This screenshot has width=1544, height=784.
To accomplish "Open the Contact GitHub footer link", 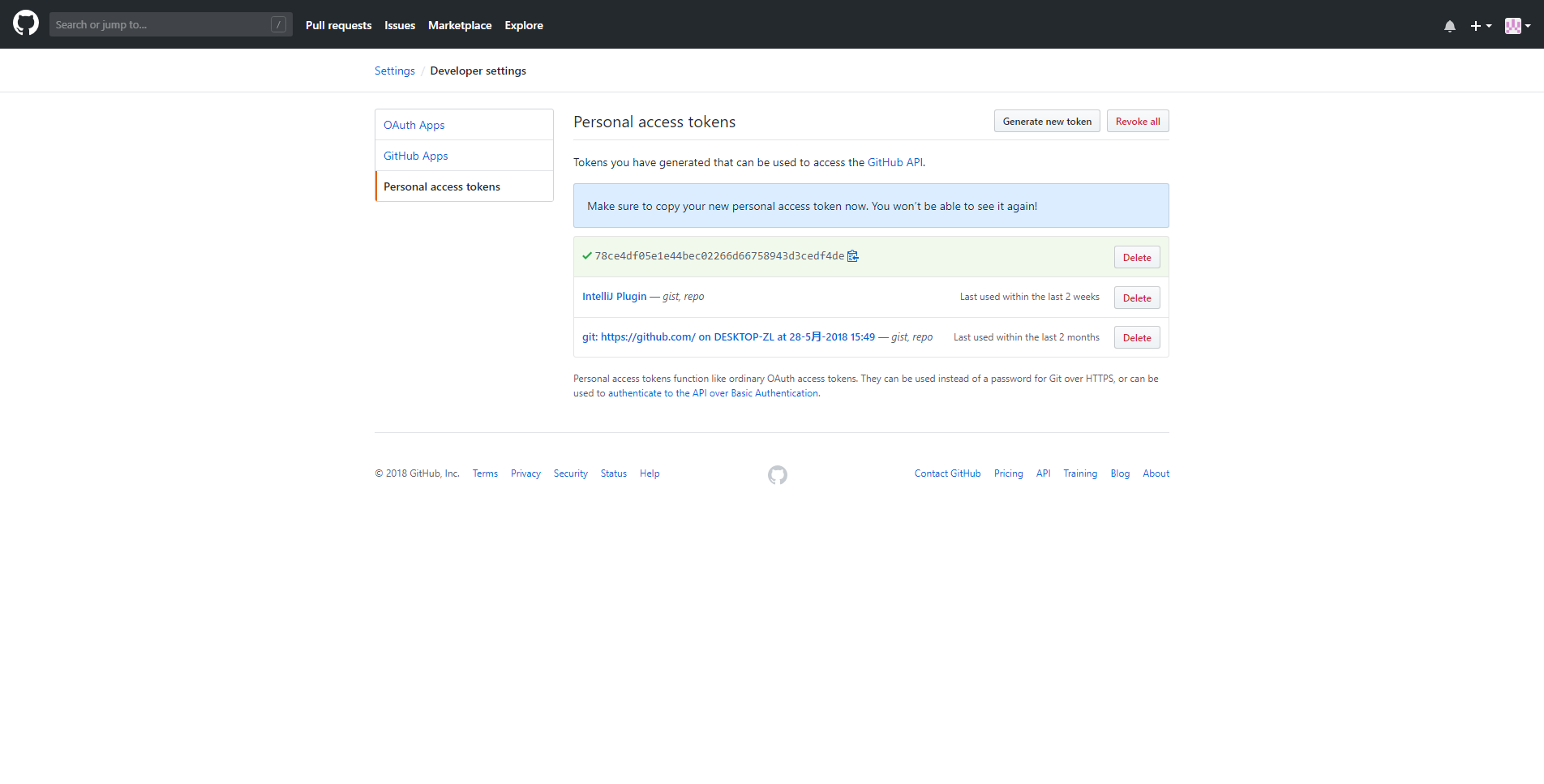I will coord(947,473).
